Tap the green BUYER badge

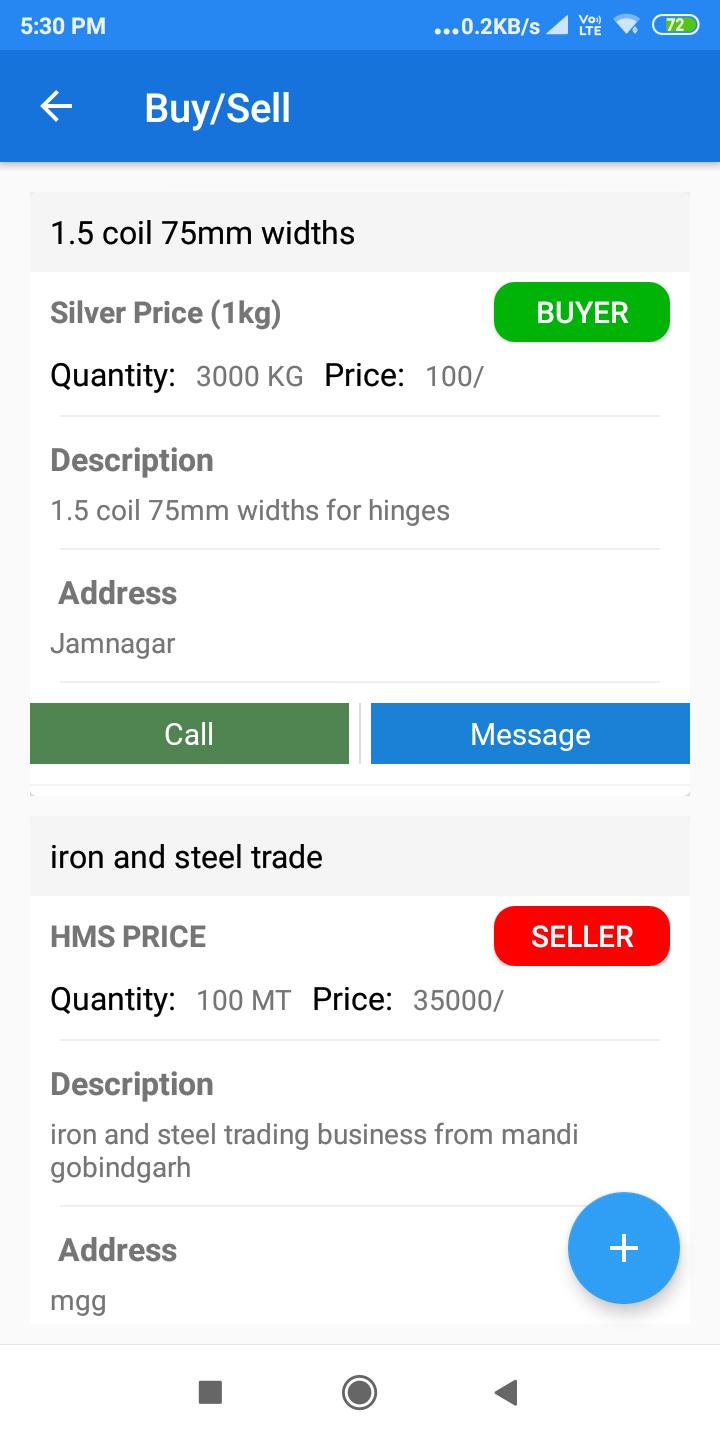point(581,312)
